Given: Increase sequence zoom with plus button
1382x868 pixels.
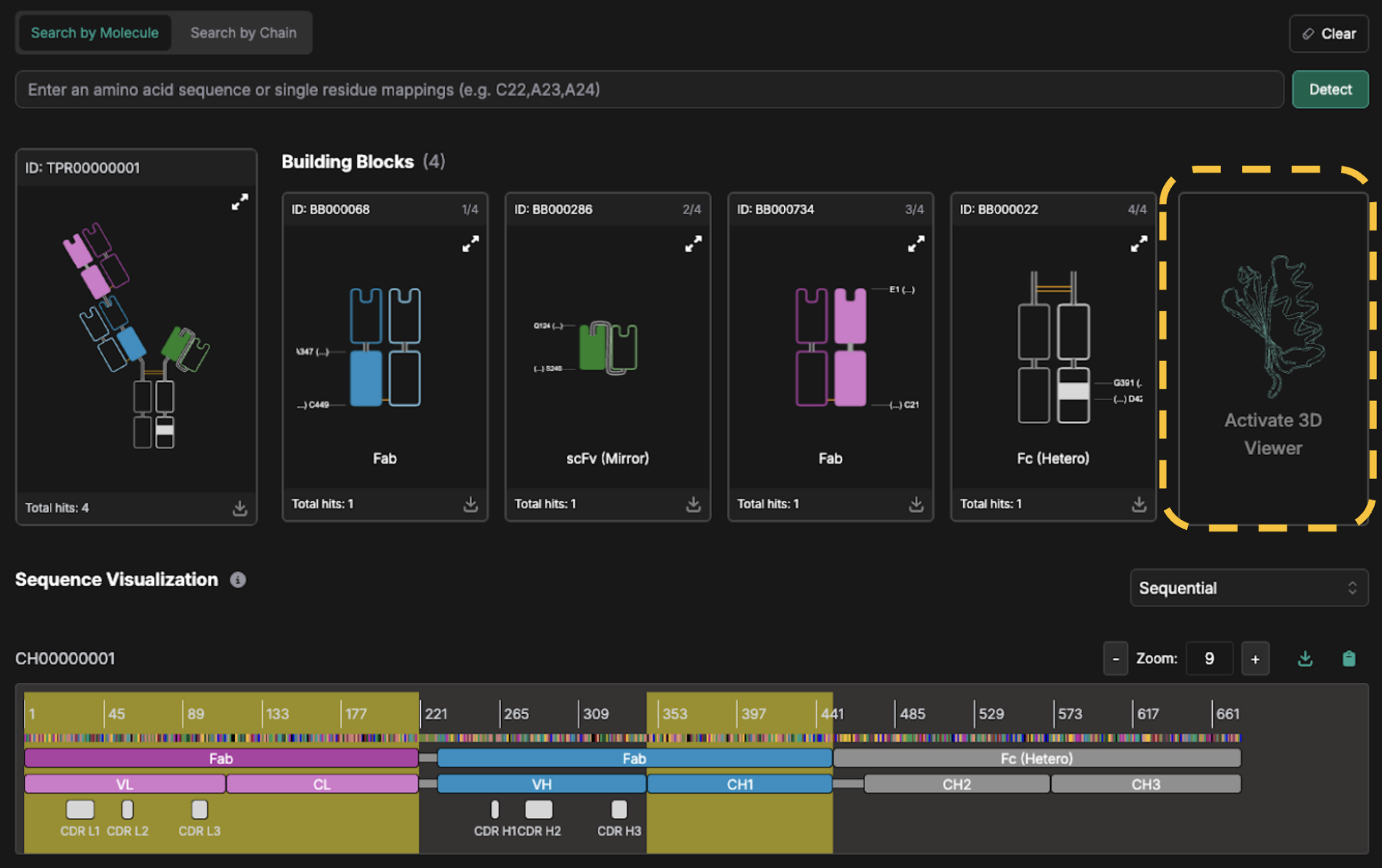Looking at the screenshot, I should pyautogui.click(x=1255, y=659).
